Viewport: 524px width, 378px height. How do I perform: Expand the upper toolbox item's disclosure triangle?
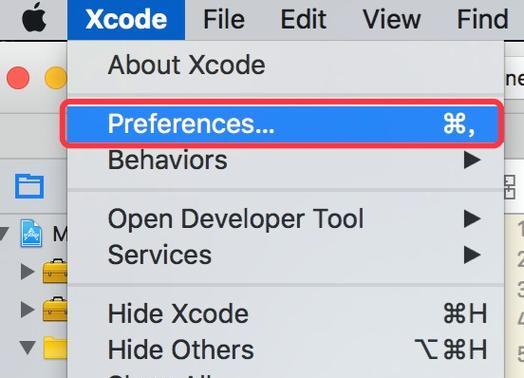[27, 271]
